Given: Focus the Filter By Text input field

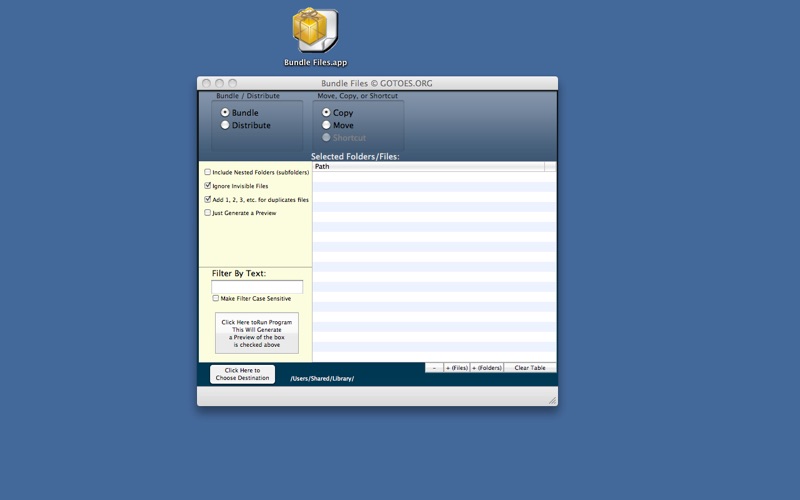Looking at the screenshot, I should [x=257, y=287].
